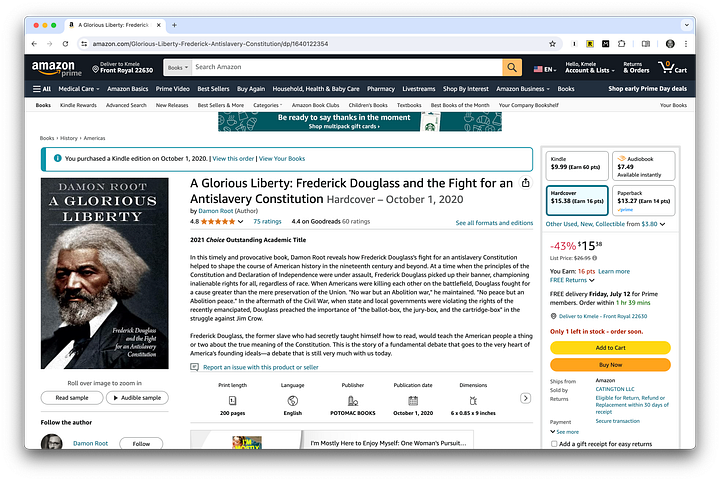The height and width of the screenshot is (481, 720).
Task: Click the share icon beside the title
Action: tap(525, 183)
